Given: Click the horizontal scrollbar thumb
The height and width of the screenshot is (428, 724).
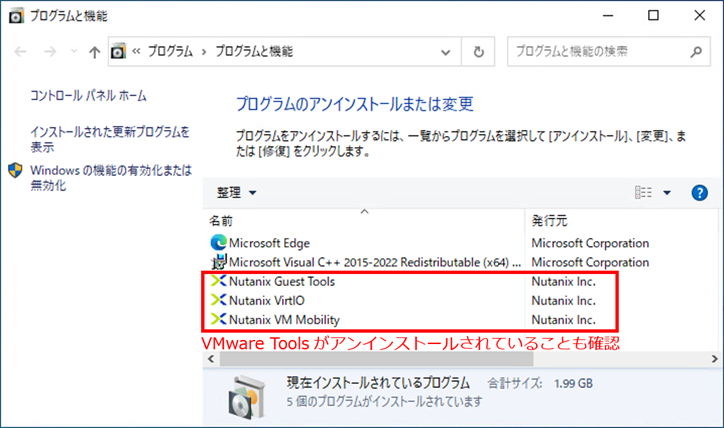Looking at the screenshot, I should [376, 359].
